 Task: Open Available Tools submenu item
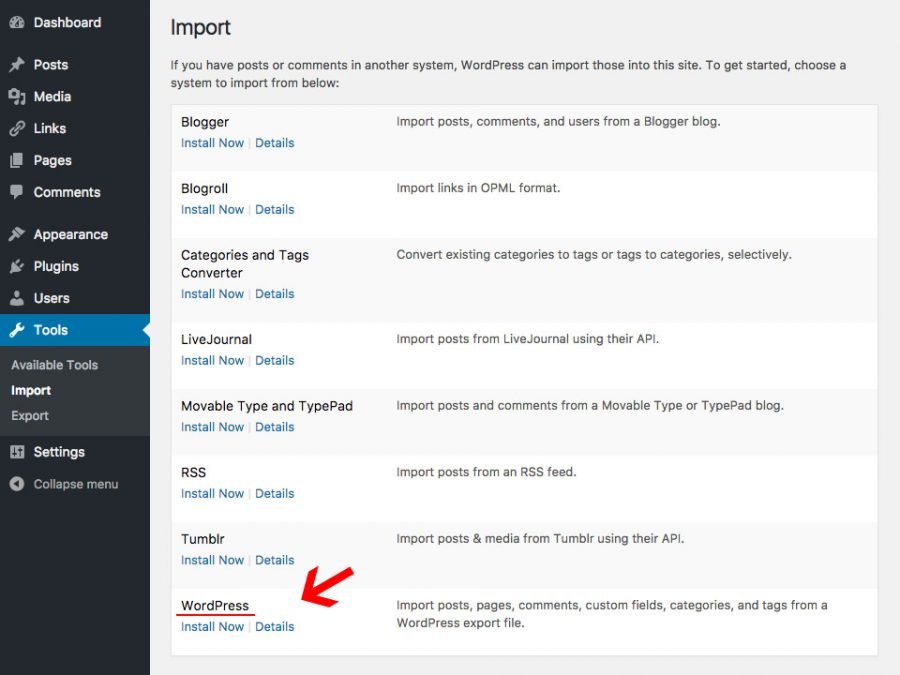[55, 365]
